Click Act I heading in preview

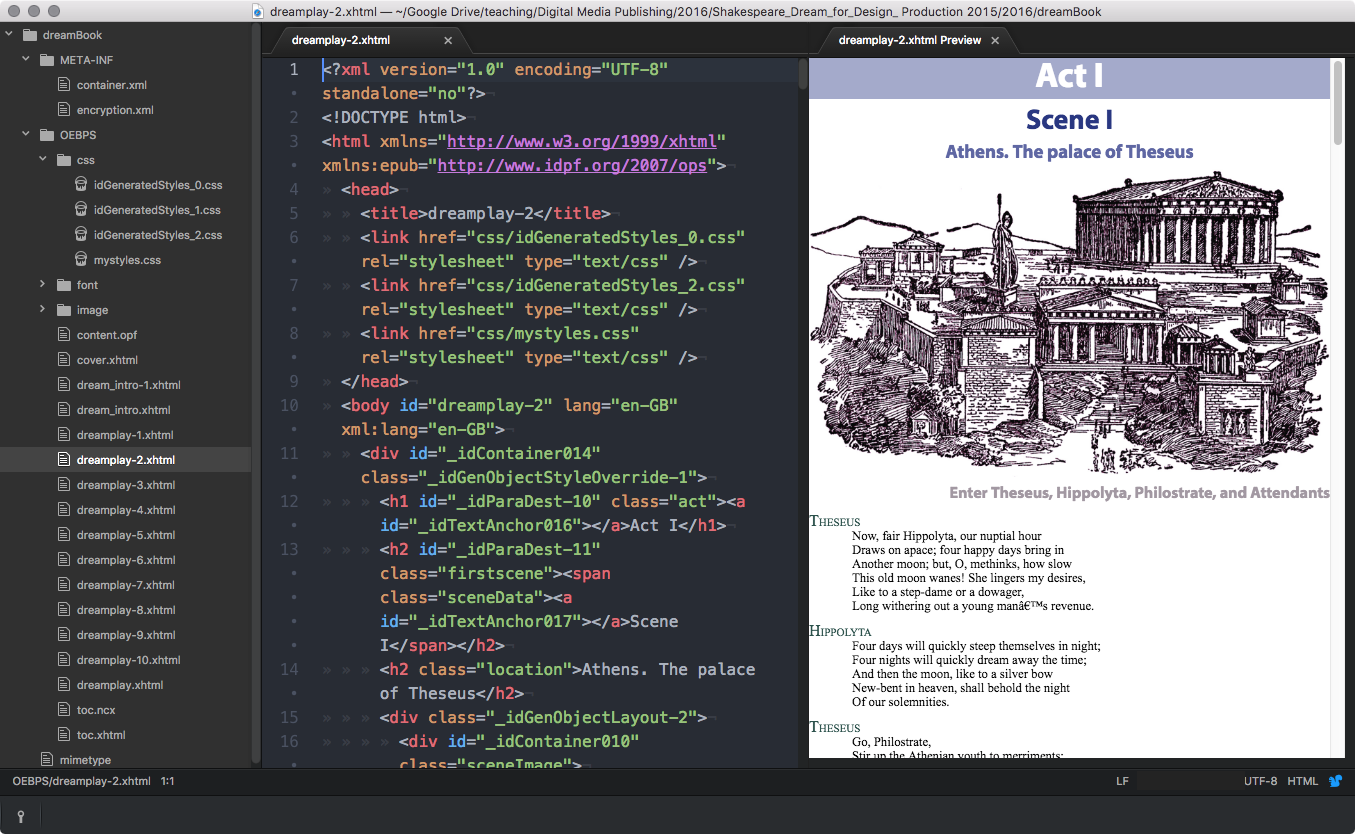pyautogui.click(x=1069, y=76)
